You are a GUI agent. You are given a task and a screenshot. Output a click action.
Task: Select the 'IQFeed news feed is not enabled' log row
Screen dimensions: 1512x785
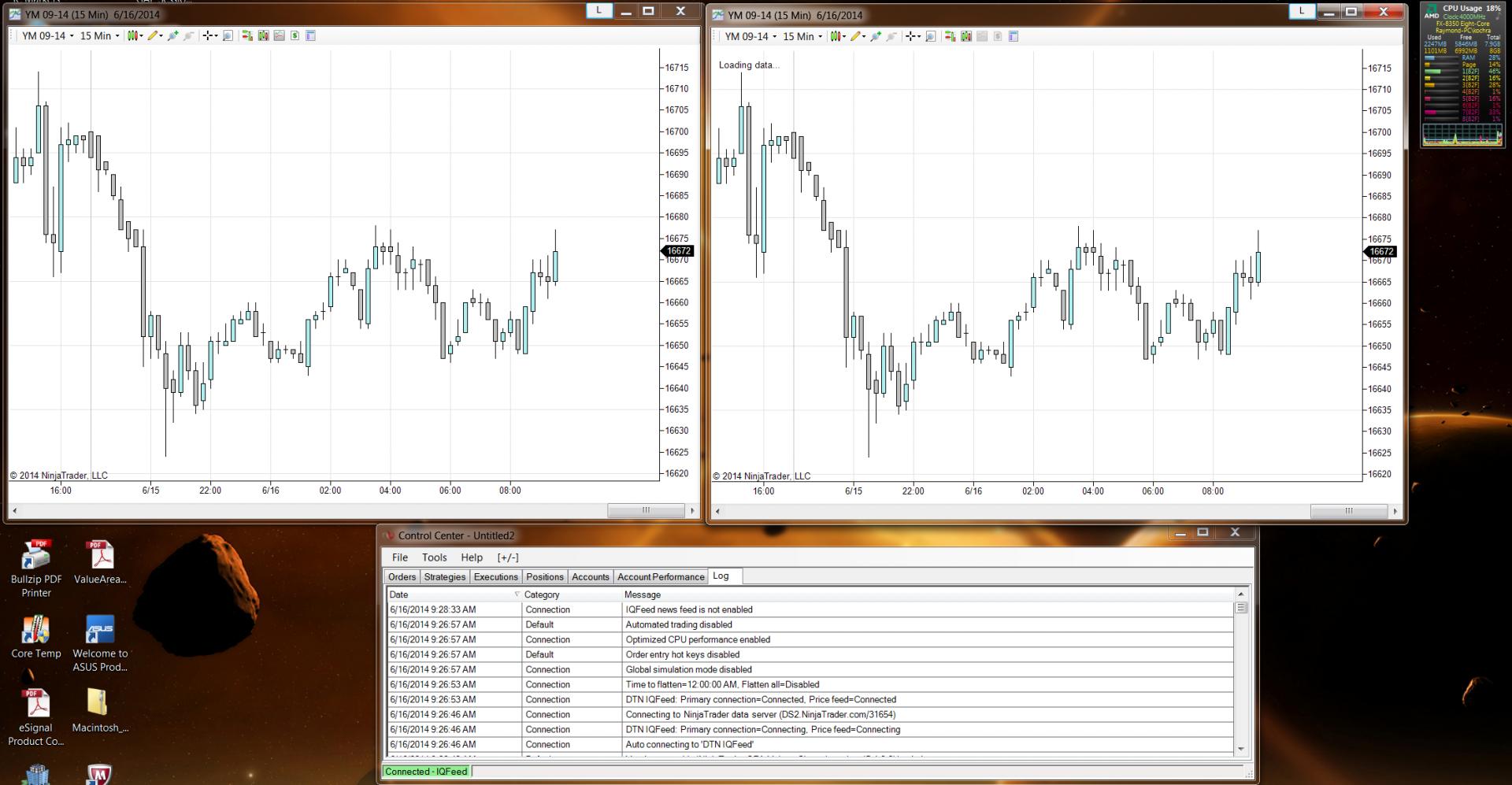click(810, 609)
